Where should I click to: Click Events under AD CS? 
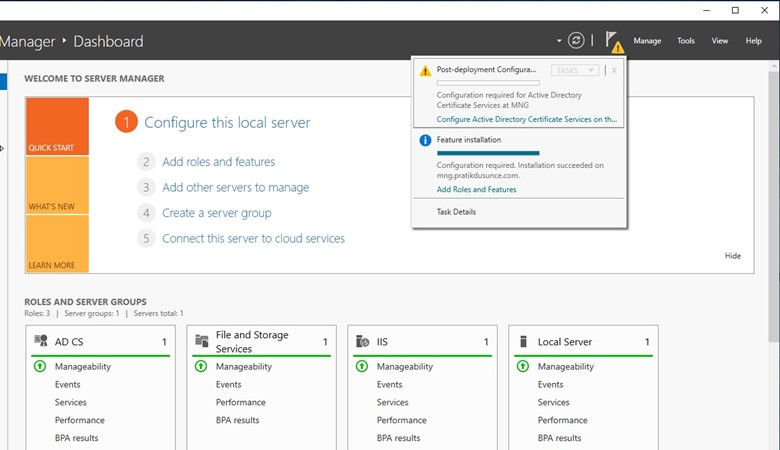[67, 384]
